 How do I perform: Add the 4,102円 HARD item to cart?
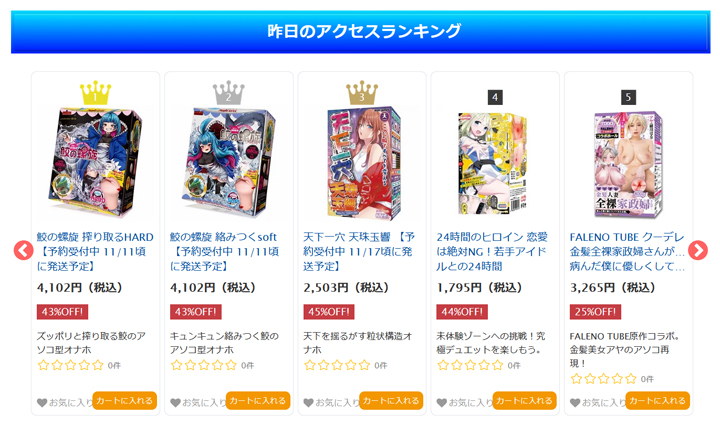point(124,400)
